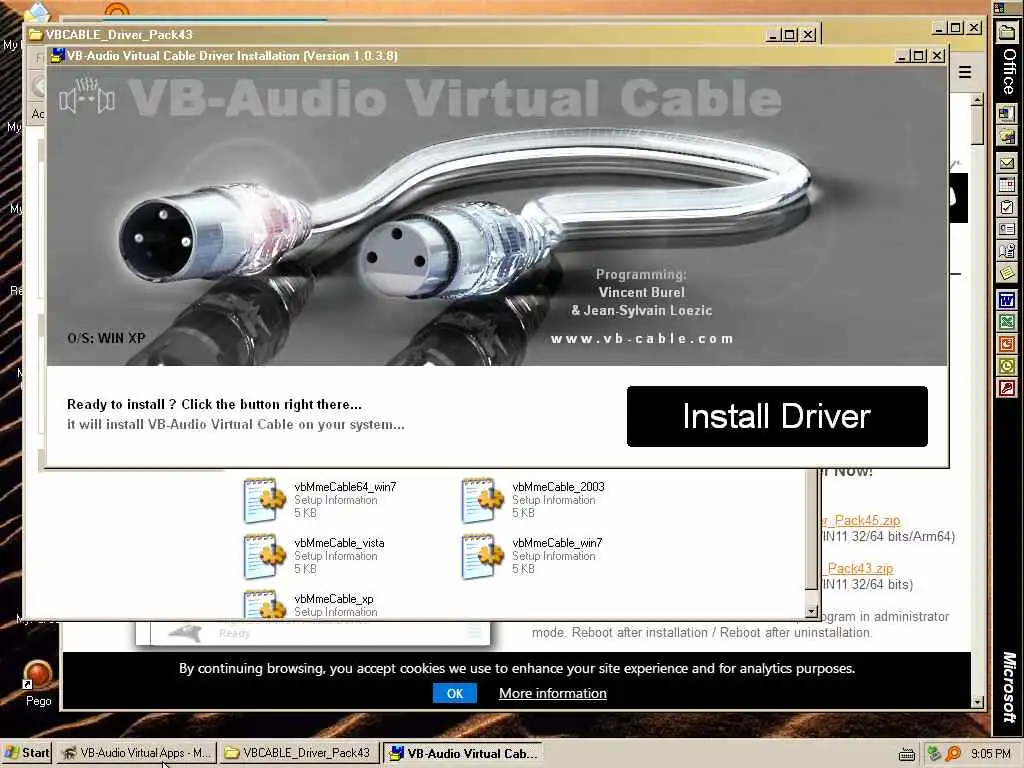
Task: Click the 9:05 PM clock
Action: click(x=991, y=754)
